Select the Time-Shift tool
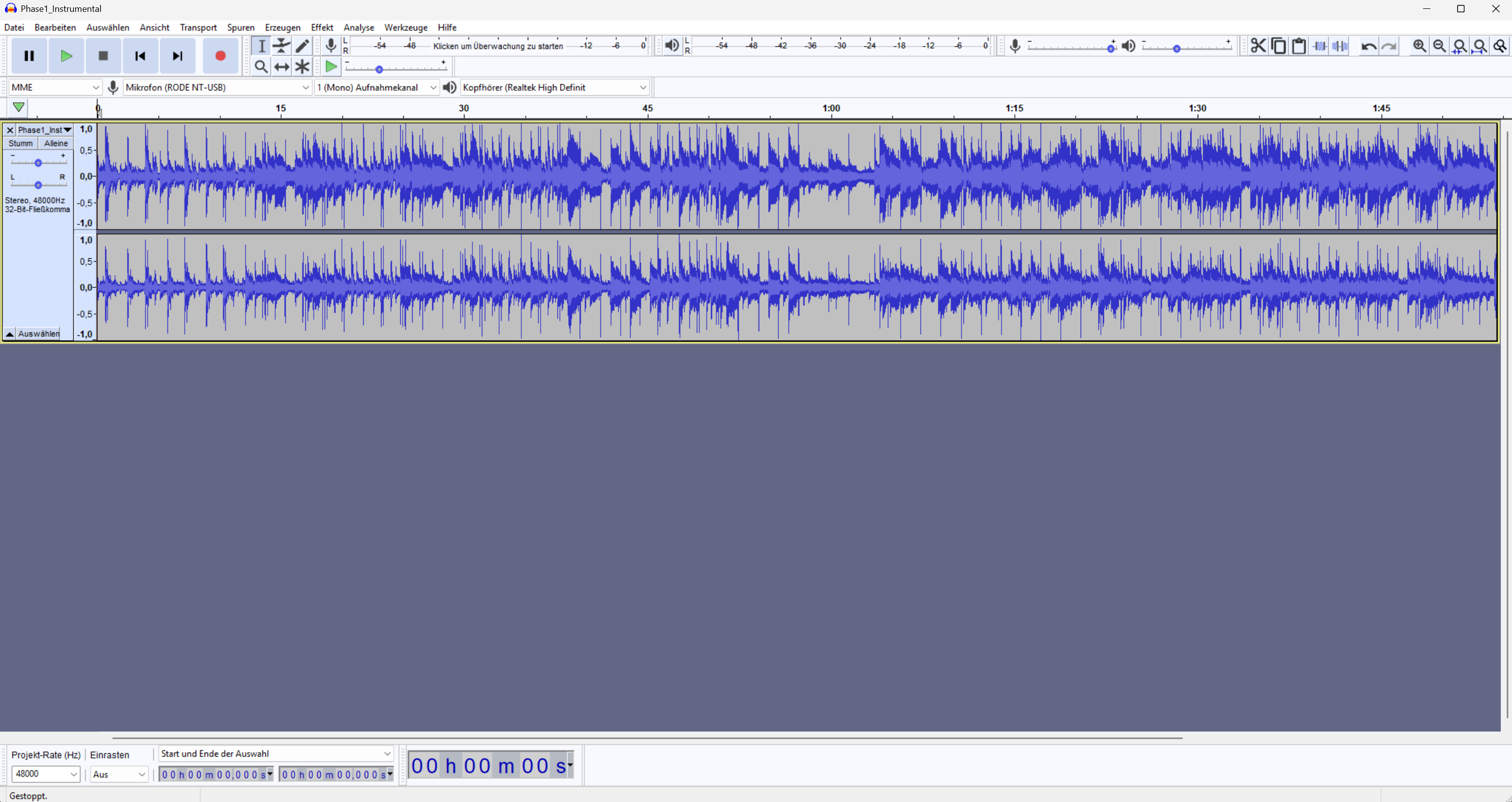The width and height of the screenshot is (1512, 802). (282, 66)
